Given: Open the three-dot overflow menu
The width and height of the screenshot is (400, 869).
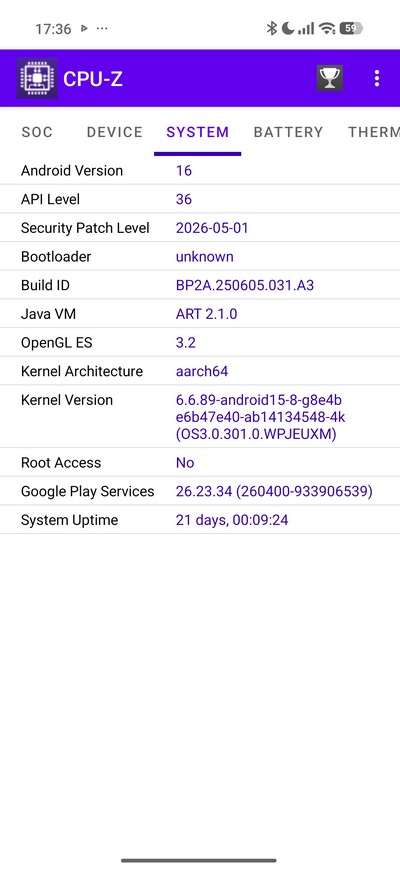Looking at the screenshot, I should point(377,78).
